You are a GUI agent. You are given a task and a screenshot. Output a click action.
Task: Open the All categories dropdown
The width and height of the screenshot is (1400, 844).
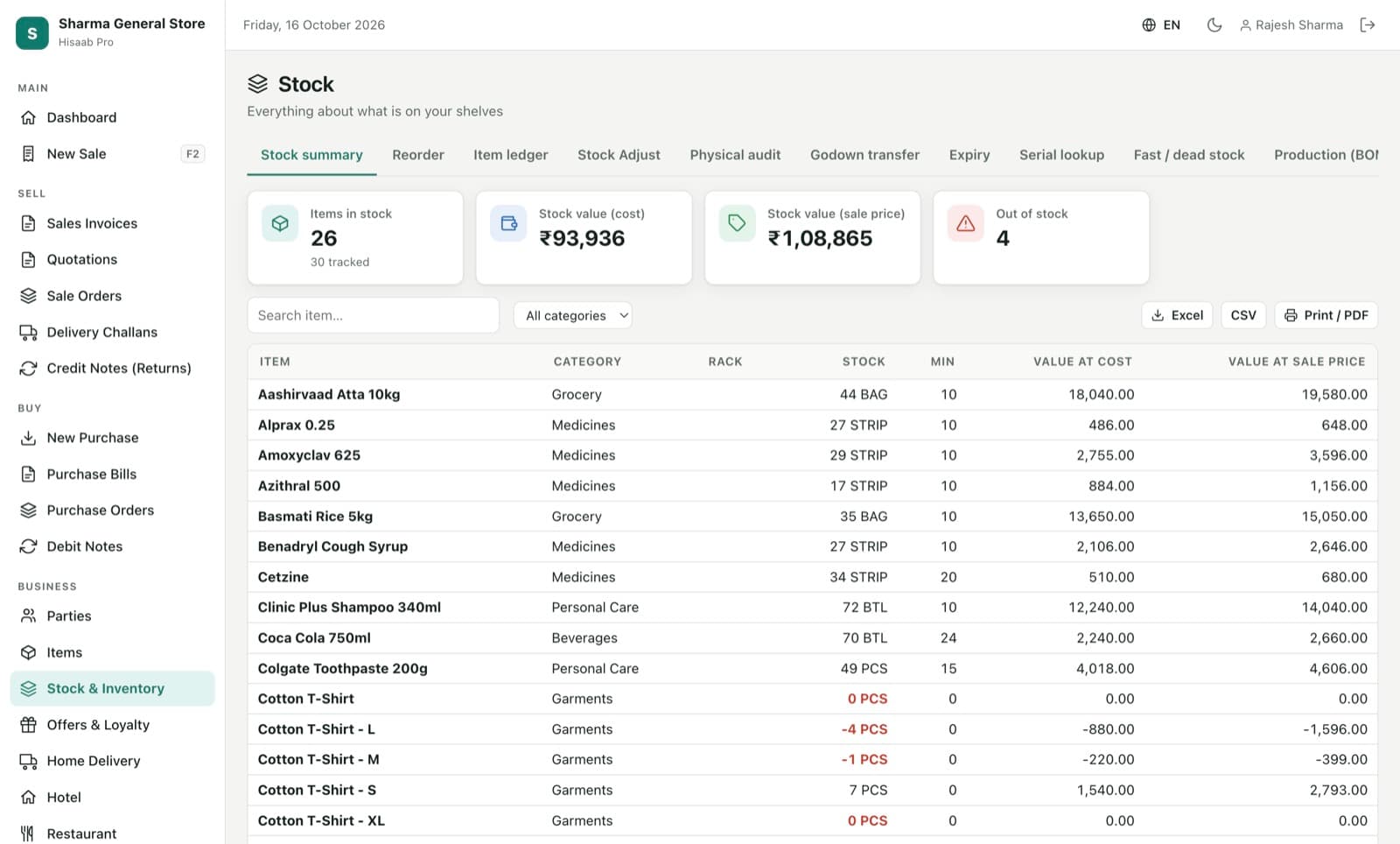(x=573, y=315)
